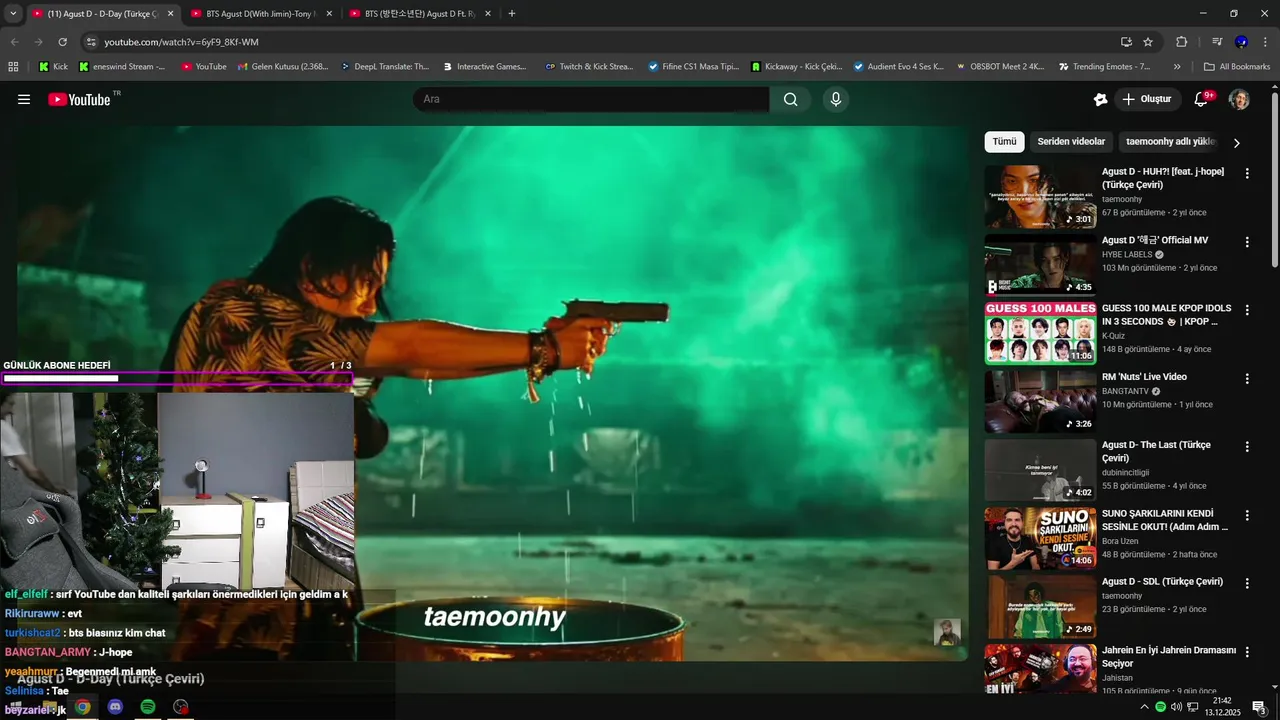
Task: Open the RM 'Nuts' Live Video thumbnail
Action: coord(1041,401)
